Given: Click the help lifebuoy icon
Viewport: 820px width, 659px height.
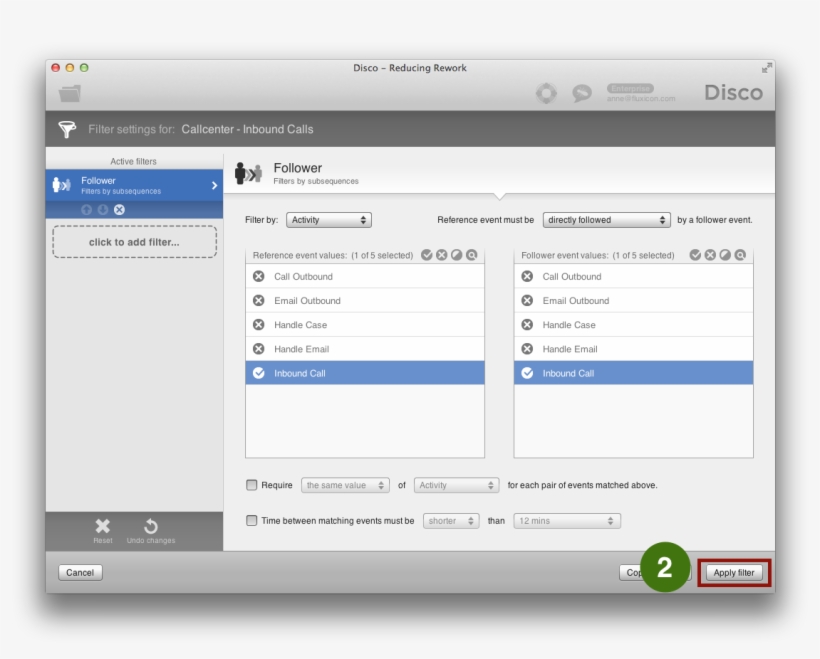Looking at the screenshot, I should (x=546, y=93).
